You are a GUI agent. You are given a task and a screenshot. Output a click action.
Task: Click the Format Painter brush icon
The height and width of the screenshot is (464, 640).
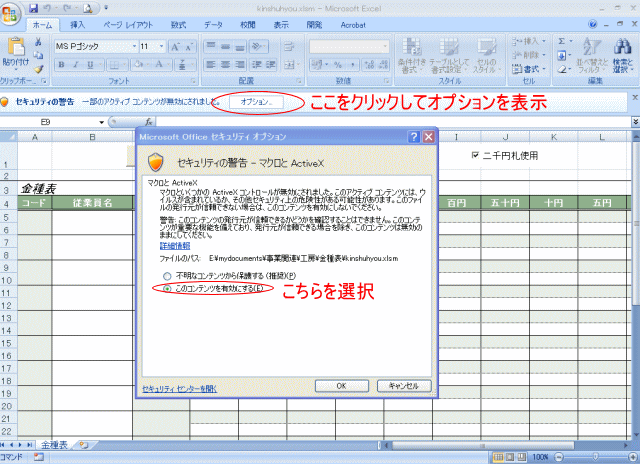(x=38, y=69)
